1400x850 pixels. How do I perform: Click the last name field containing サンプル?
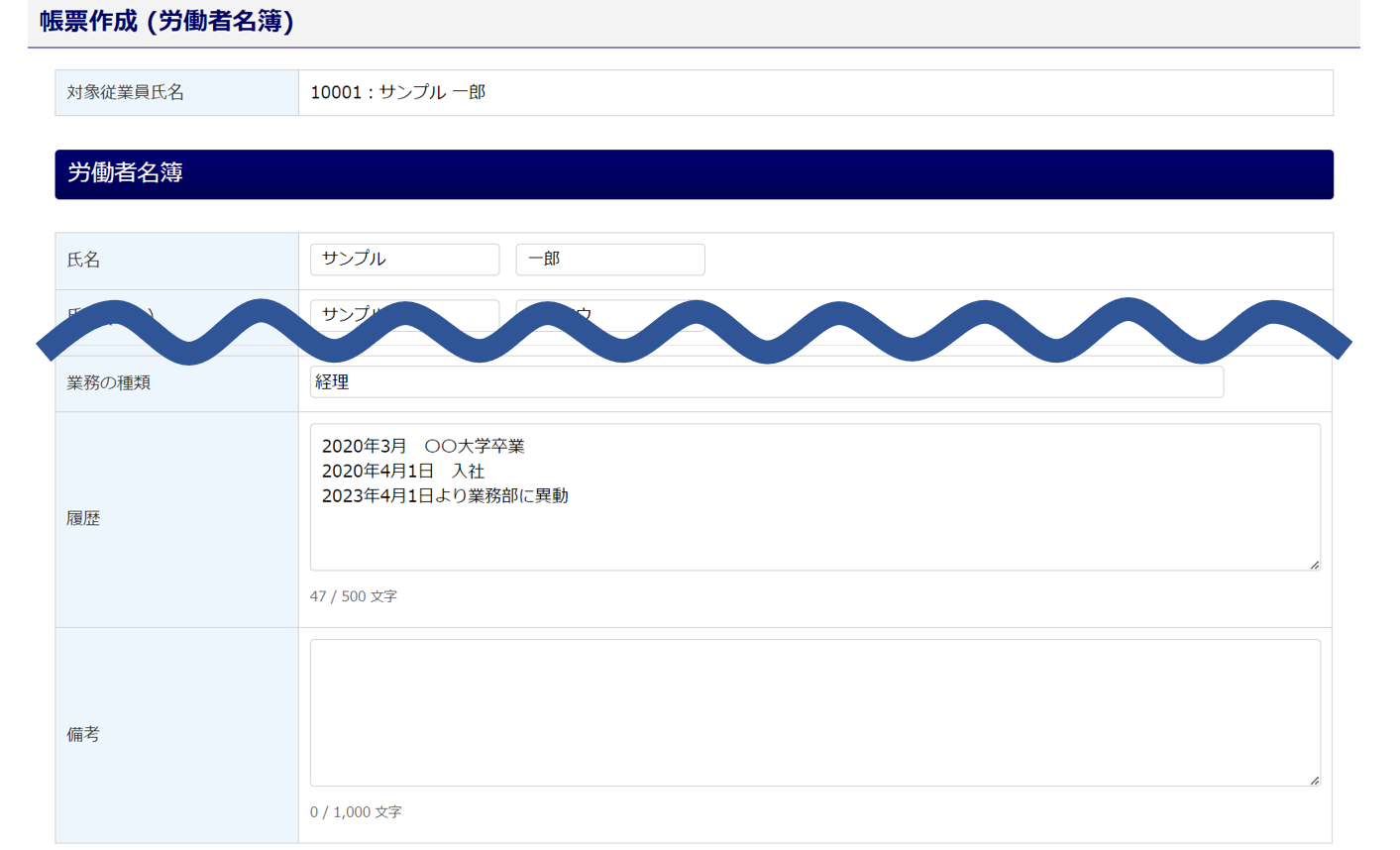pyautogui.click(x=404, y=260)
